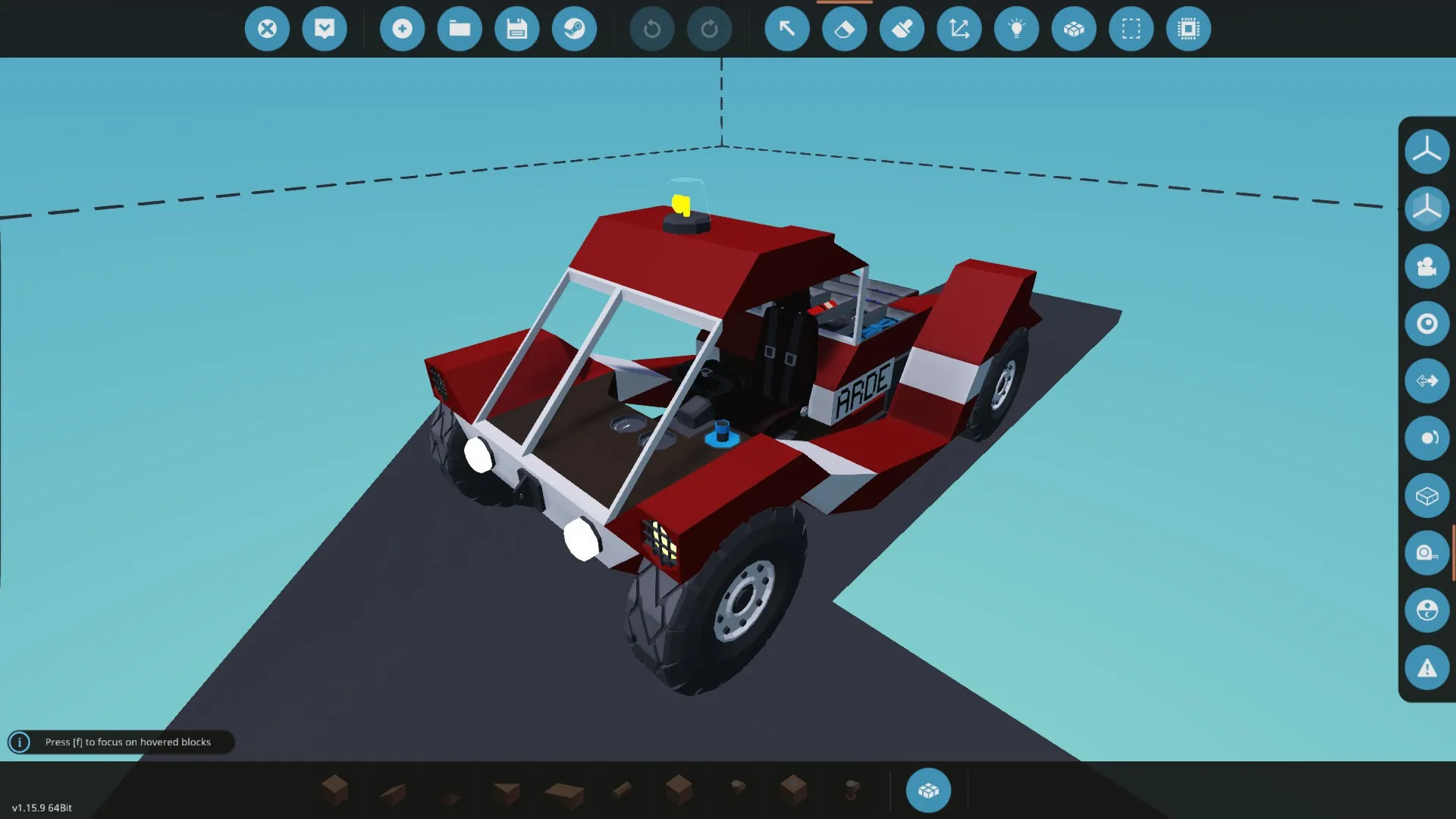This screenshot has height=819, width=1456.
Task: Click the logic lightbulb tool
Action: tap(1016, 29)
